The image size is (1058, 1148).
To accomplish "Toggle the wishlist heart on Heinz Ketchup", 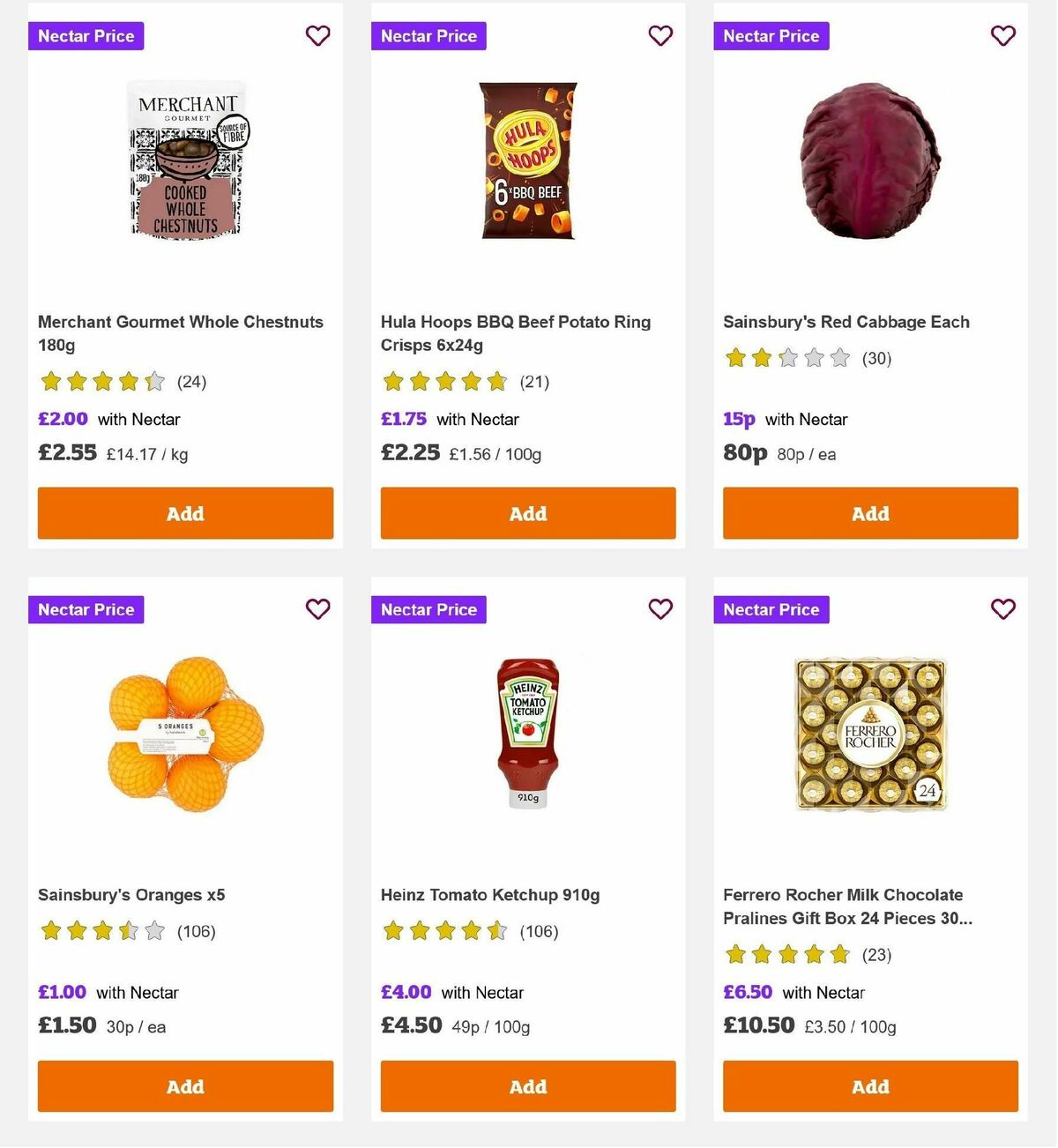I will pos(660,608).
